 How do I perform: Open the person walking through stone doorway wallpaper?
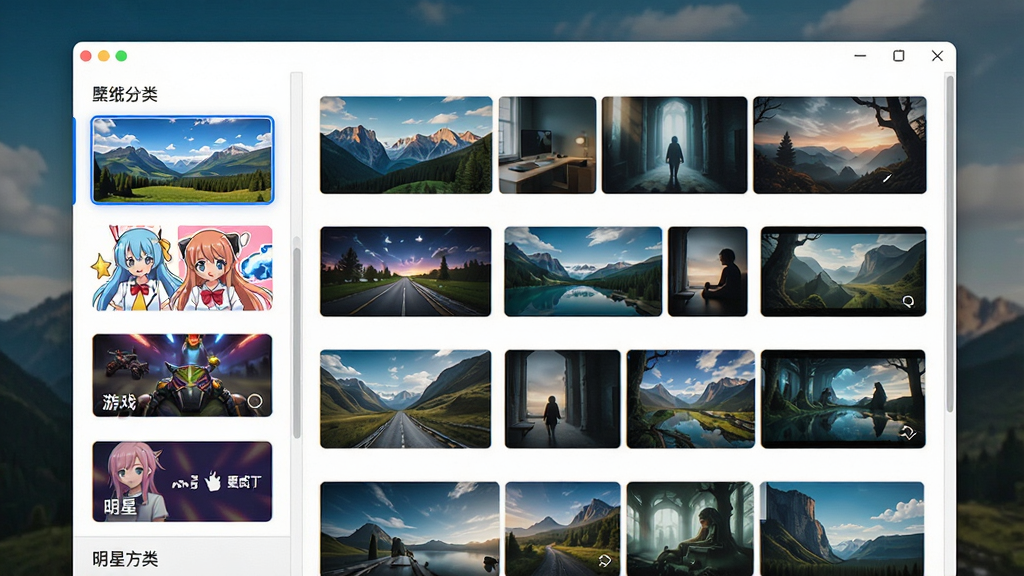[x=562, y=399]
